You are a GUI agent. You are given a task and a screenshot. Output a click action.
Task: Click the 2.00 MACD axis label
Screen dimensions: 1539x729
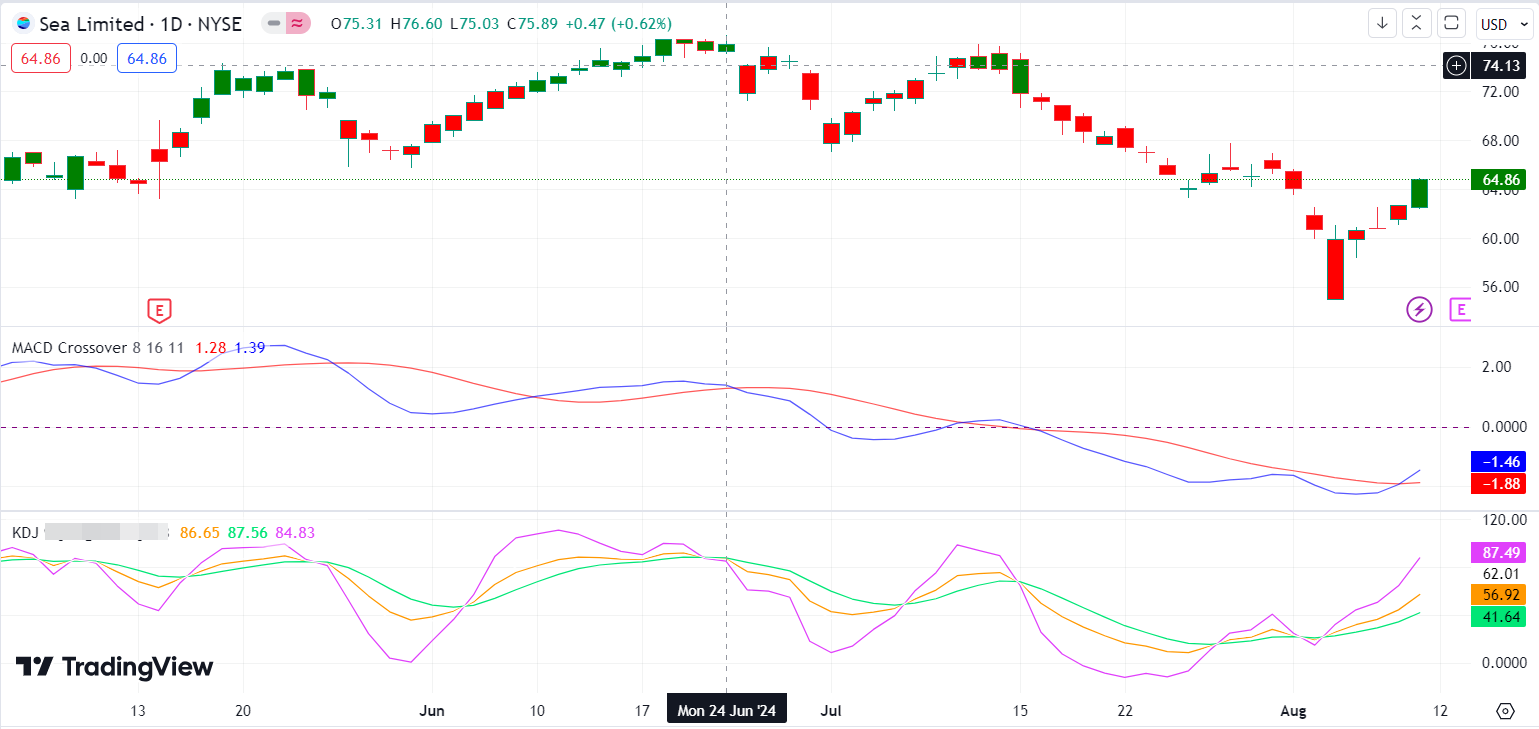1496,367
